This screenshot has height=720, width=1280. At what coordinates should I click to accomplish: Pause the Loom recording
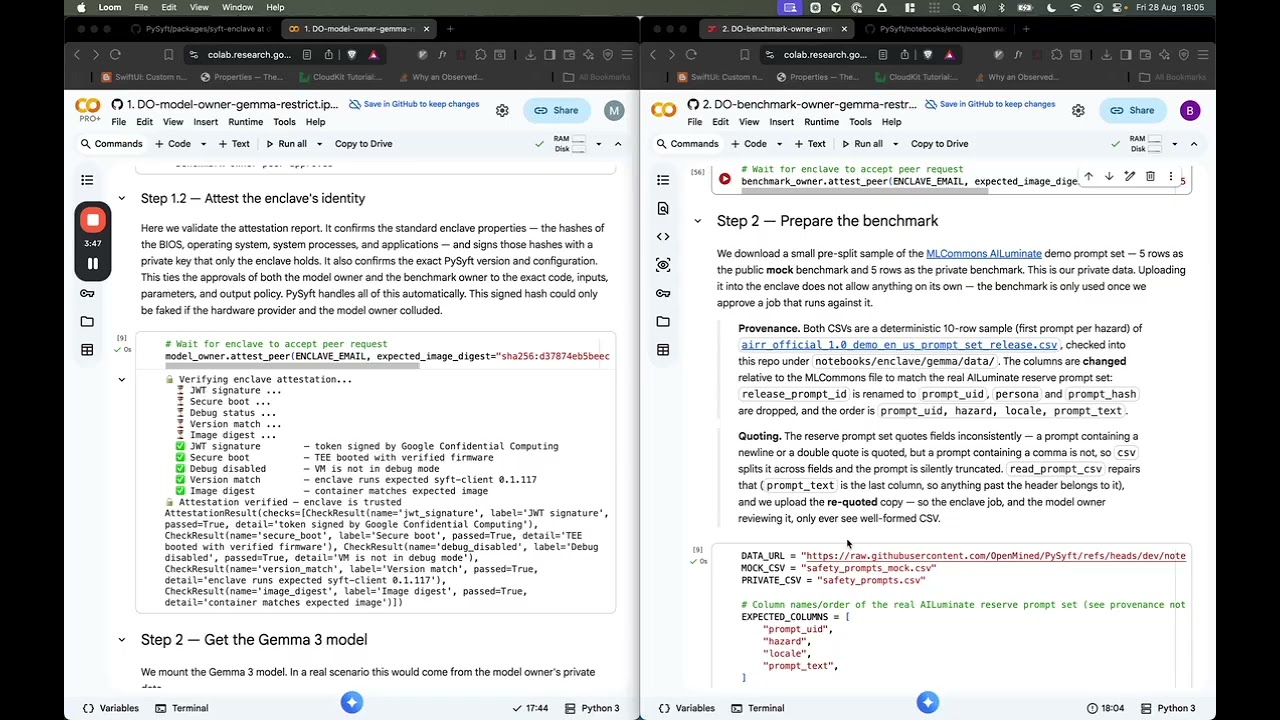tap(92, 264)
